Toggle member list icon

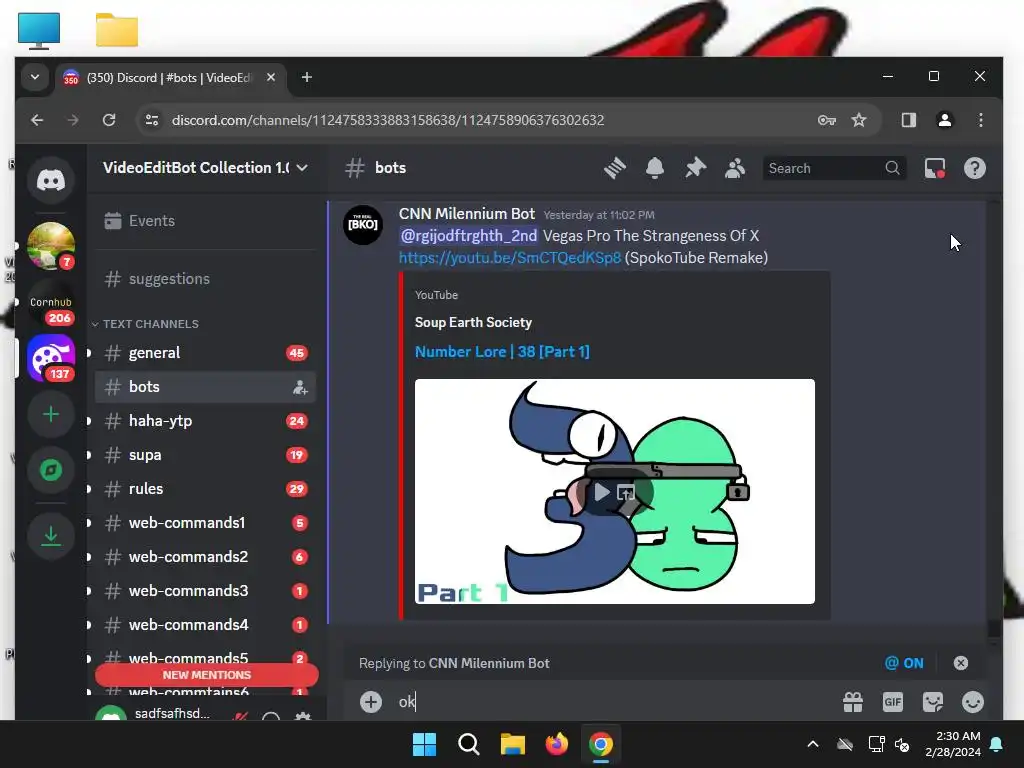pos(735,168)
